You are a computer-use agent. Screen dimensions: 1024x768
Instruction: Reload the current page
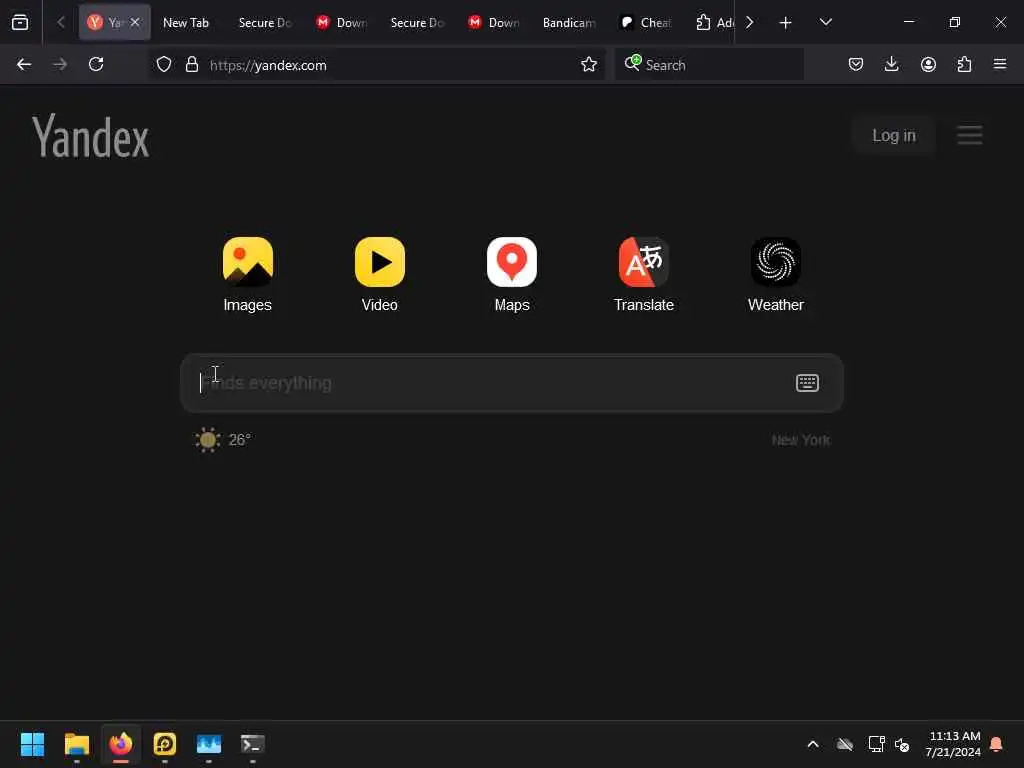pos(96,64)
